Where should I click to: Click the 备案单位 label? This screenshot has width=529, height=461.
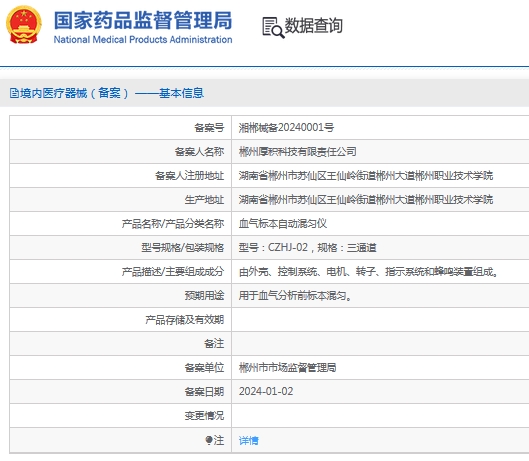(204, 367)
